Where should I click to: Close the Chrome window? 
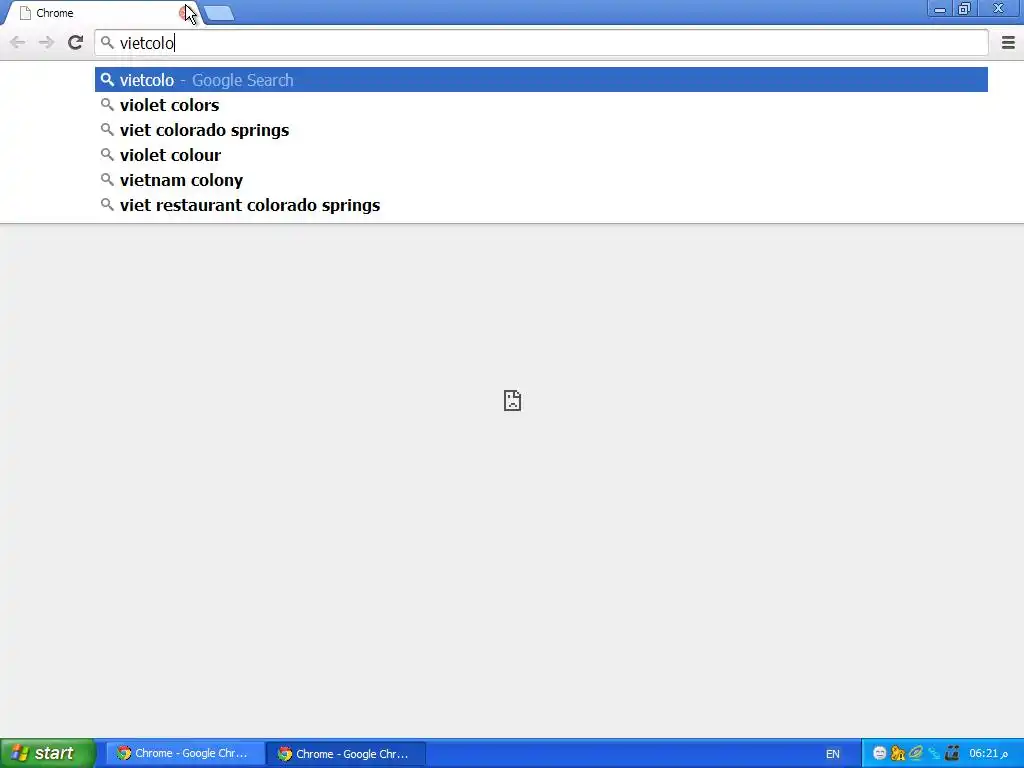998,9
